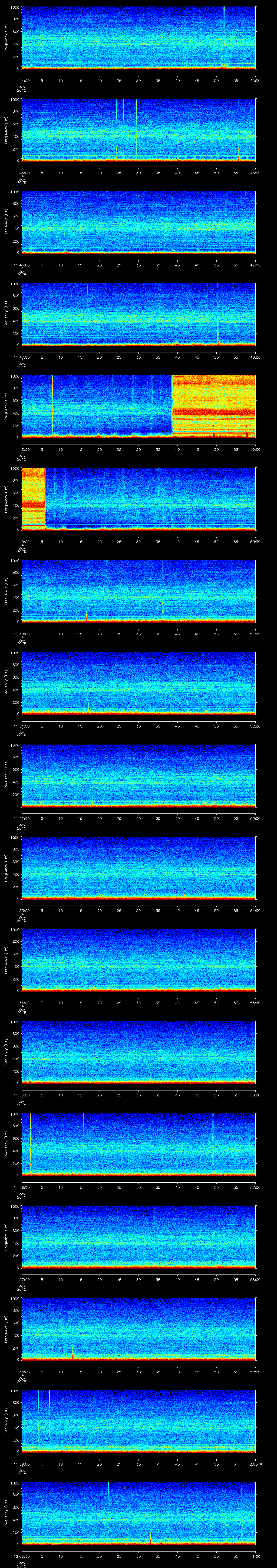
Task: Click the 53:00 end time label
Action: (255, 818)
